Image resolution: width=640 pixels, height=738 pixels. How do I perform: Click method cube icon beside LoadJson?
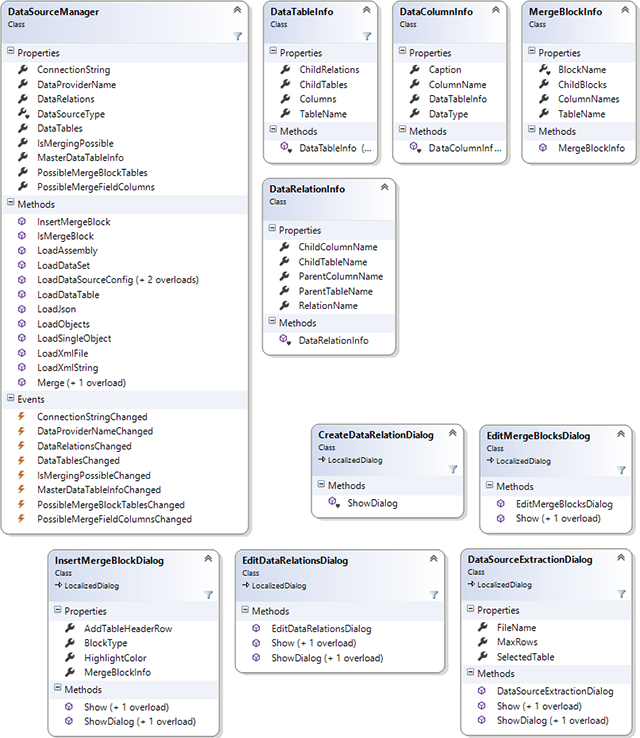tap(22, 309)
